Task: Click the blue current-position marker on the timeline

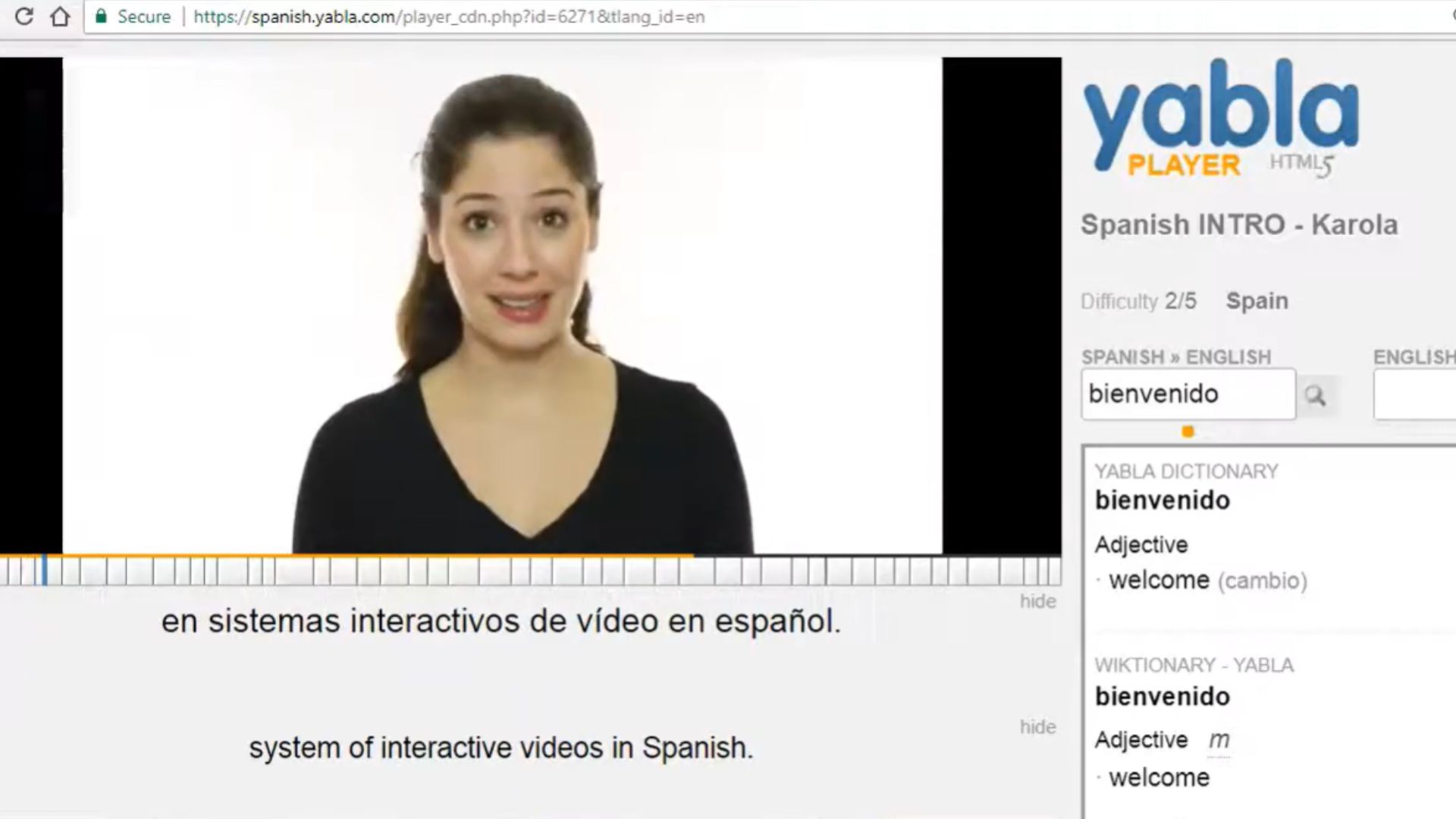Action: tap(45, 570)
